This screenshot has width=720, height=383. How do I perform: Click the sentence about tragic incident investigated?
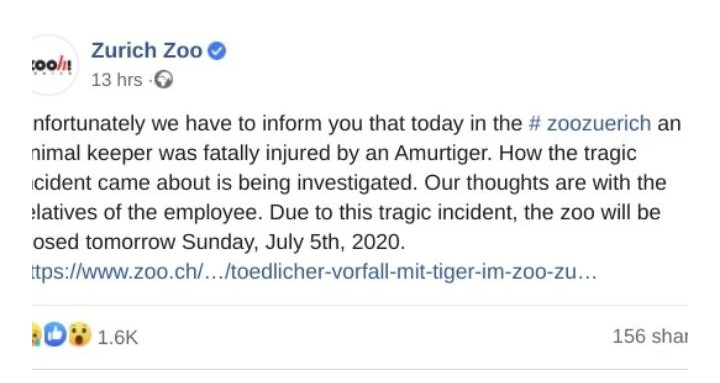click(225, 183)
